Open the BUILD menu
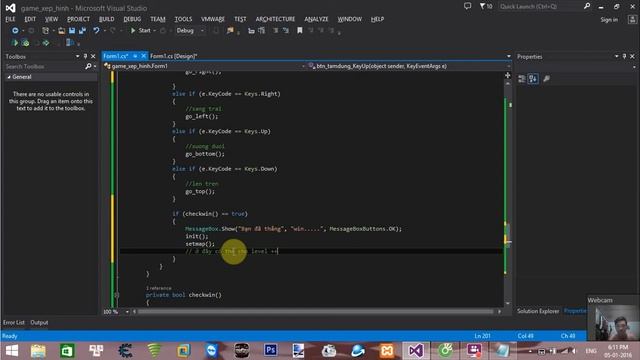Viewport: 640px width, 360px height. (107, 19)
